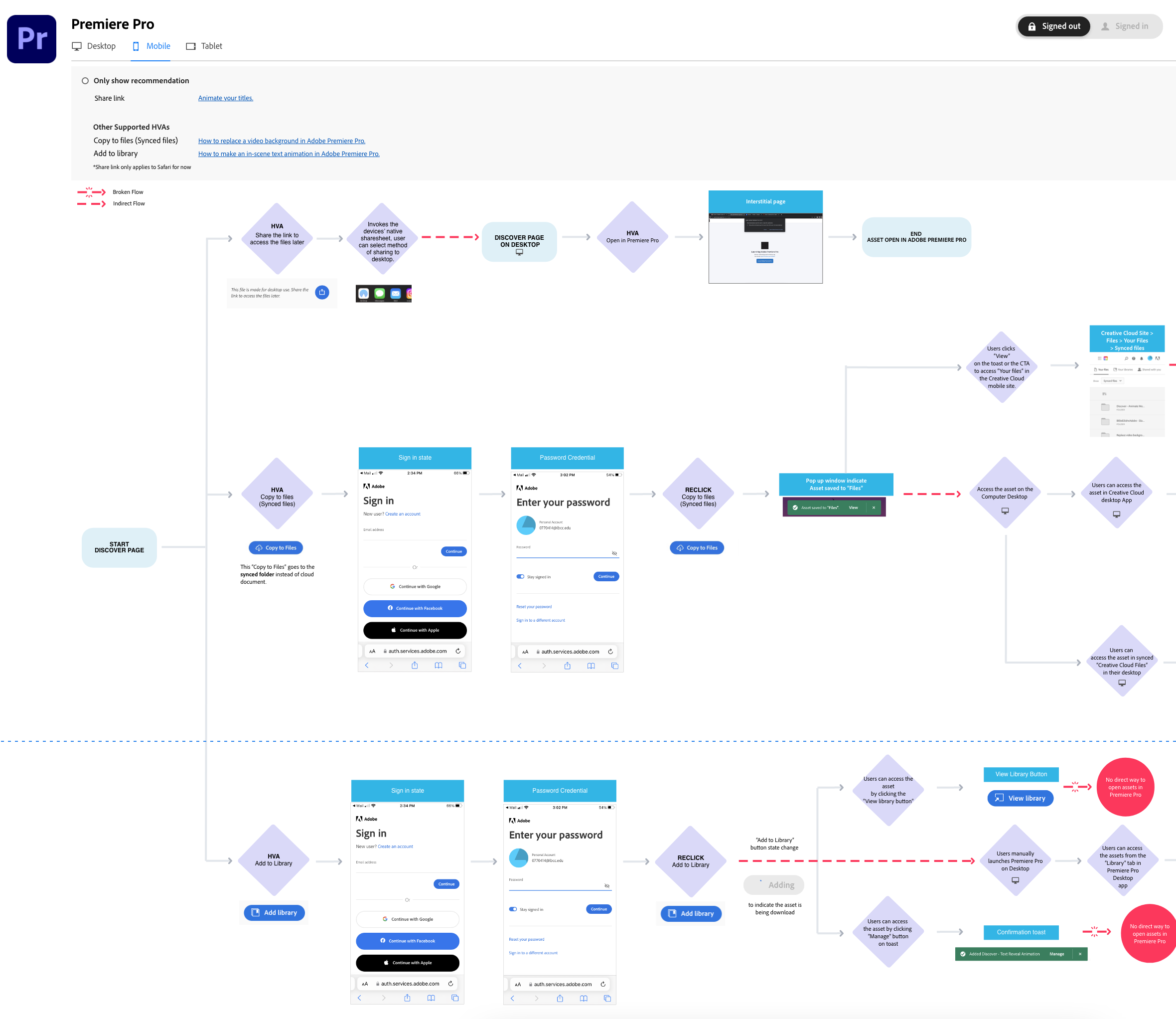Open the Animate your titles link
This screenshot has height=1019, width=1176.
[225, 98]
